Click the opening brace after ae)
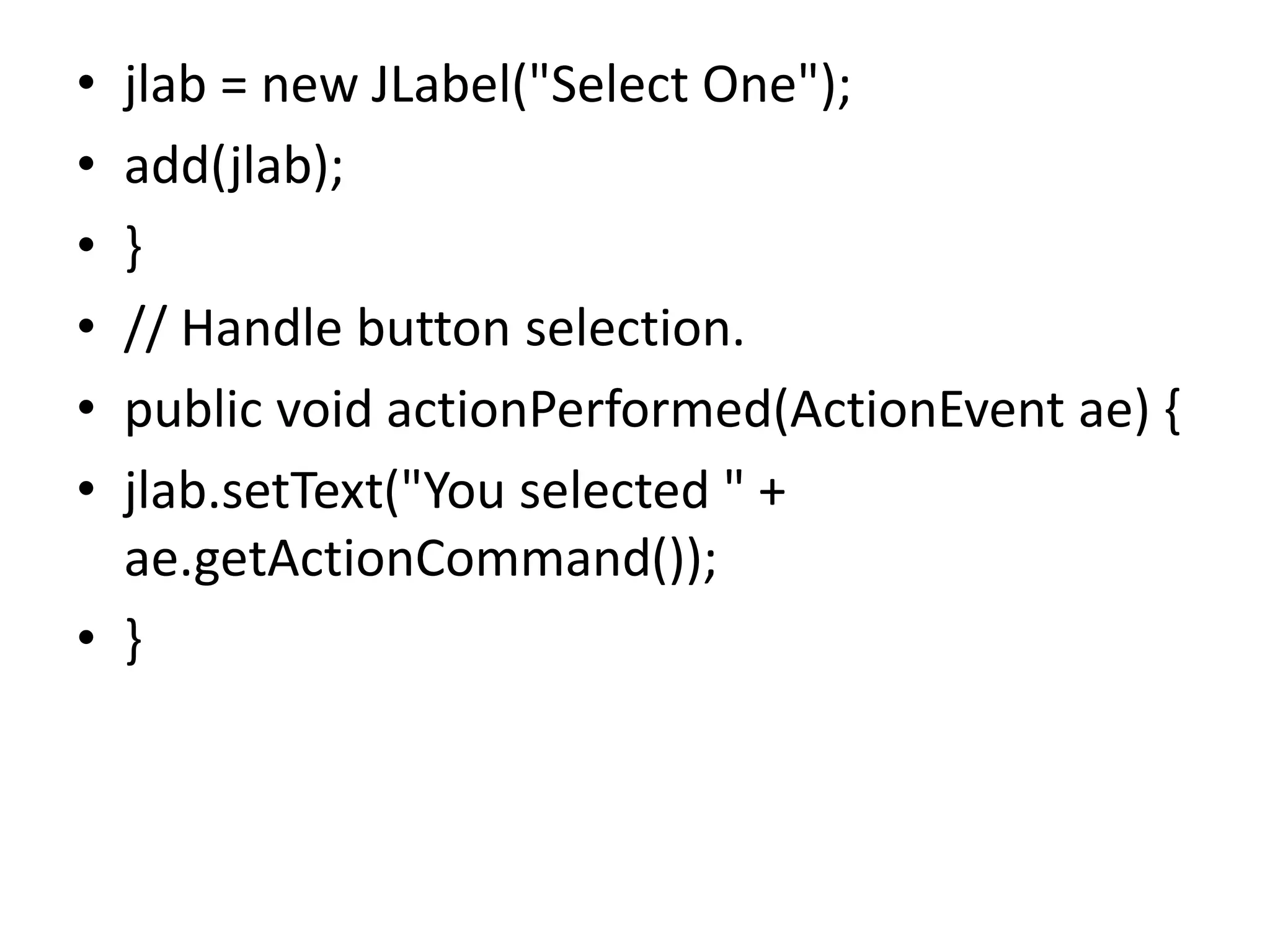 click(1172, 410)
